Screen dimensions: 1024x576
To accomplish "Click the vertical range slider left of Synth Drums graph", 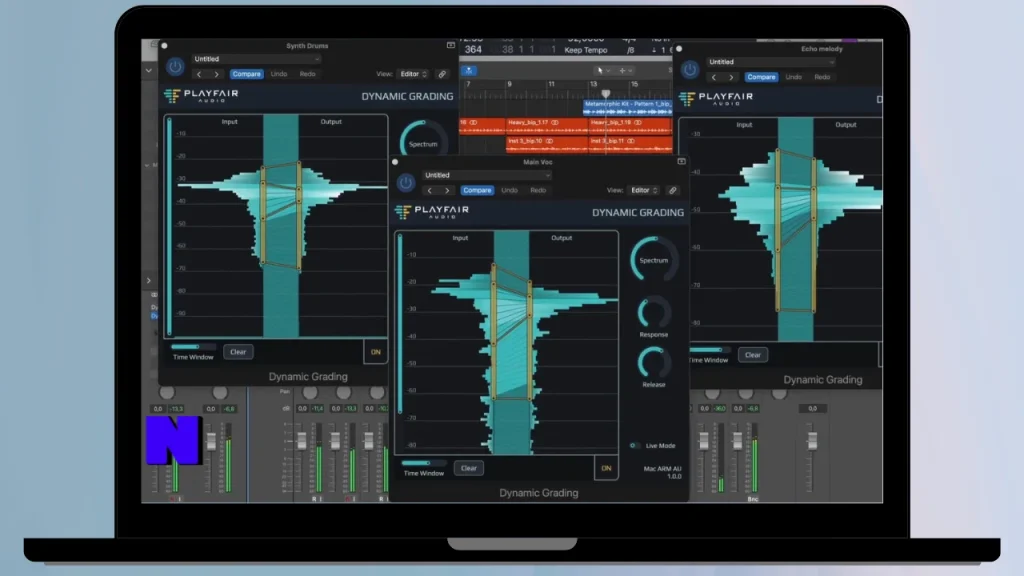I will pyautogui.click(x=169, y=226).
